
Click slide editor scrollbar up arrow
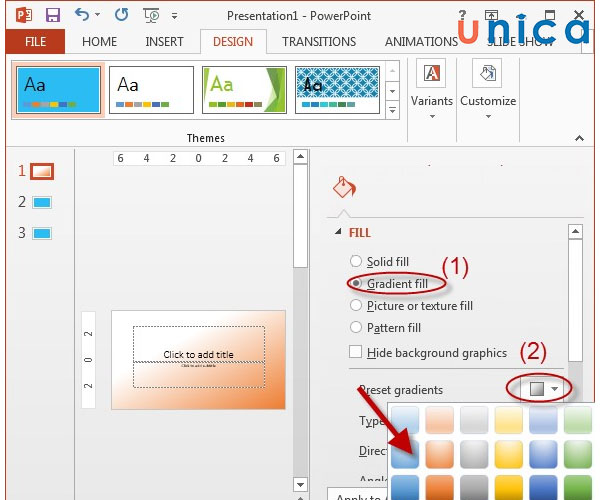[x=300, y=156]
